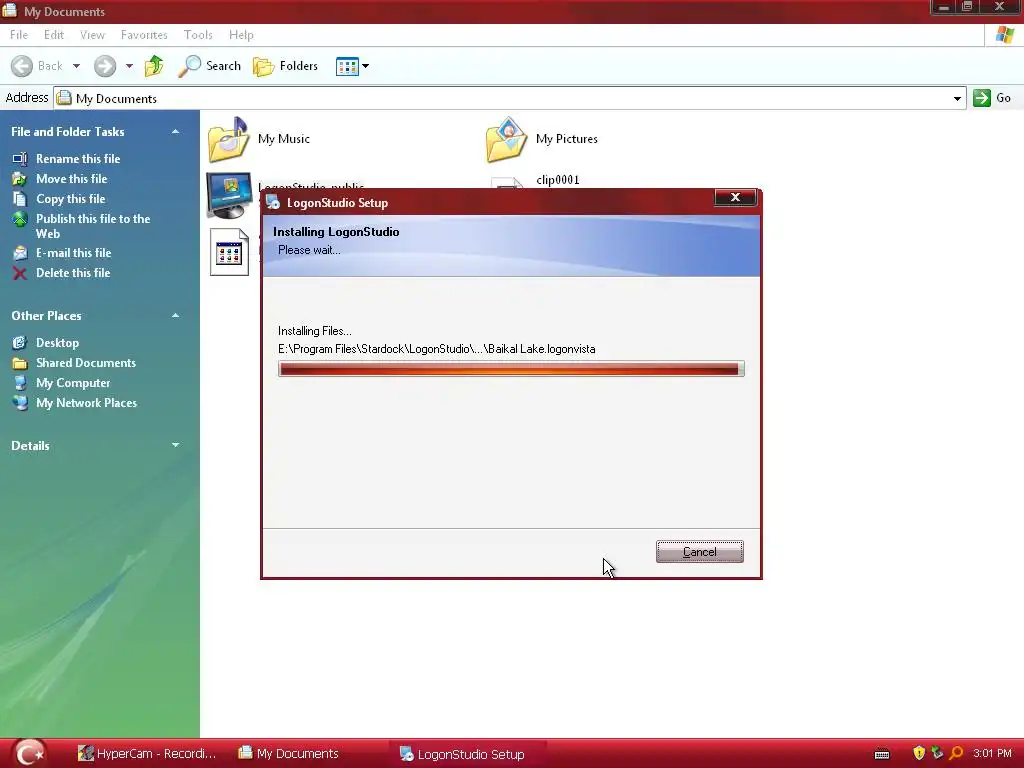Click the E-mail envelope icon

point(20,253)
